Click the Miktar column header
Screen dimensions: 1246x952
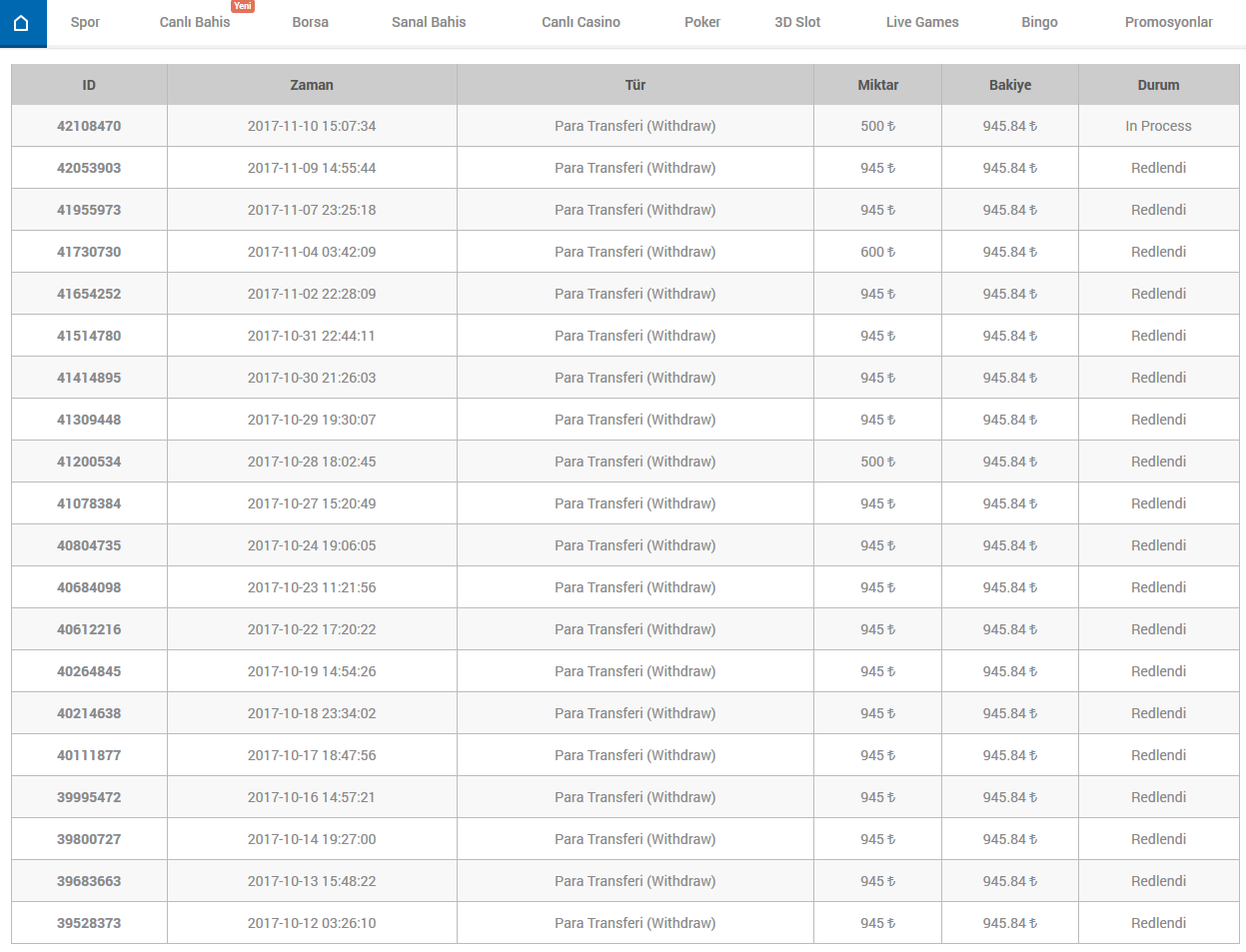878,85
